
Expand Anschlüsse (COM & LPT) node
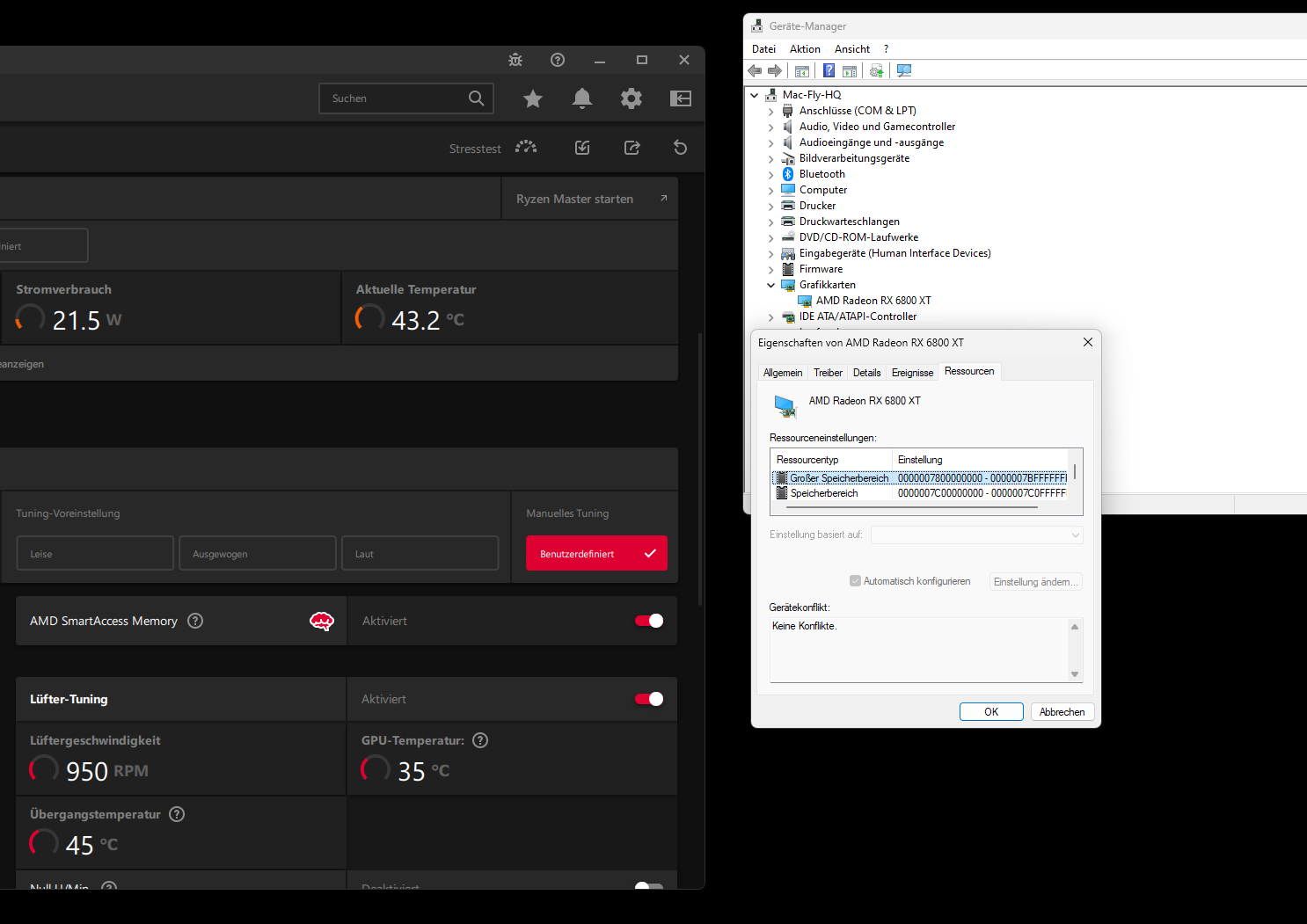coord(771,111)
